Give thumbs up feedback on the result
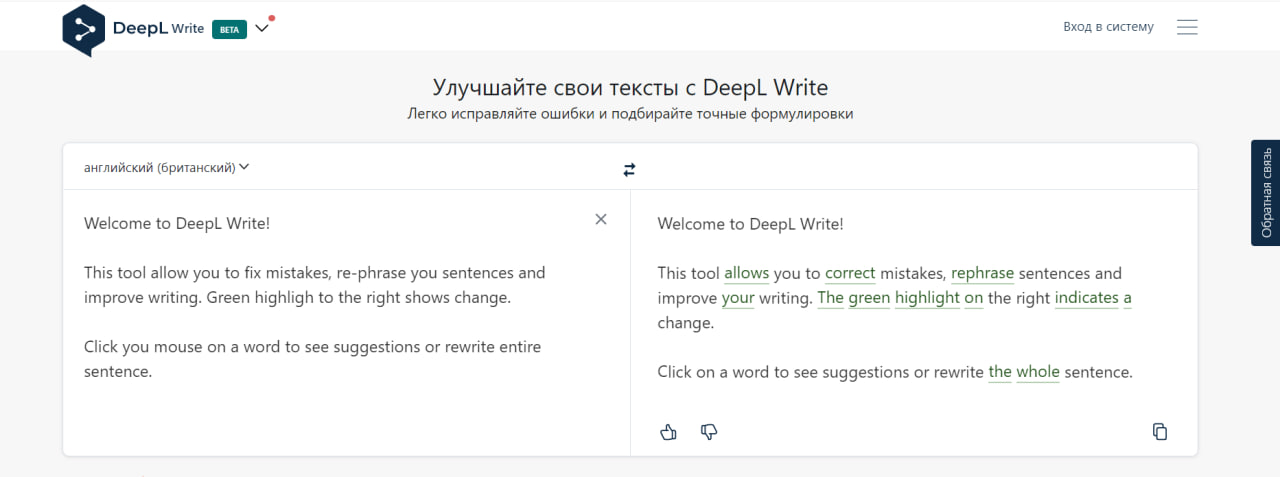The height and width of the screenshot is (477, 1280). pos(669,432)
